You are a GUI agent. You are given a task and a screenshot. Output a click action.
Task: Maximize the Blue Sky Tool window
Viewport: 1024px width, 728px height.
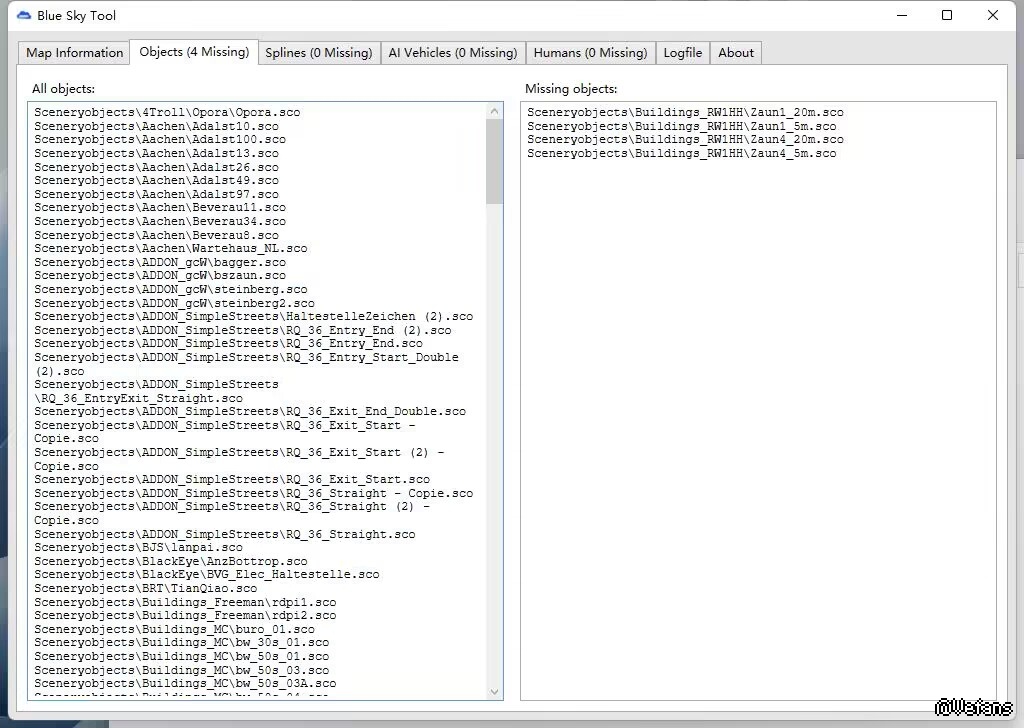(947, 15)
